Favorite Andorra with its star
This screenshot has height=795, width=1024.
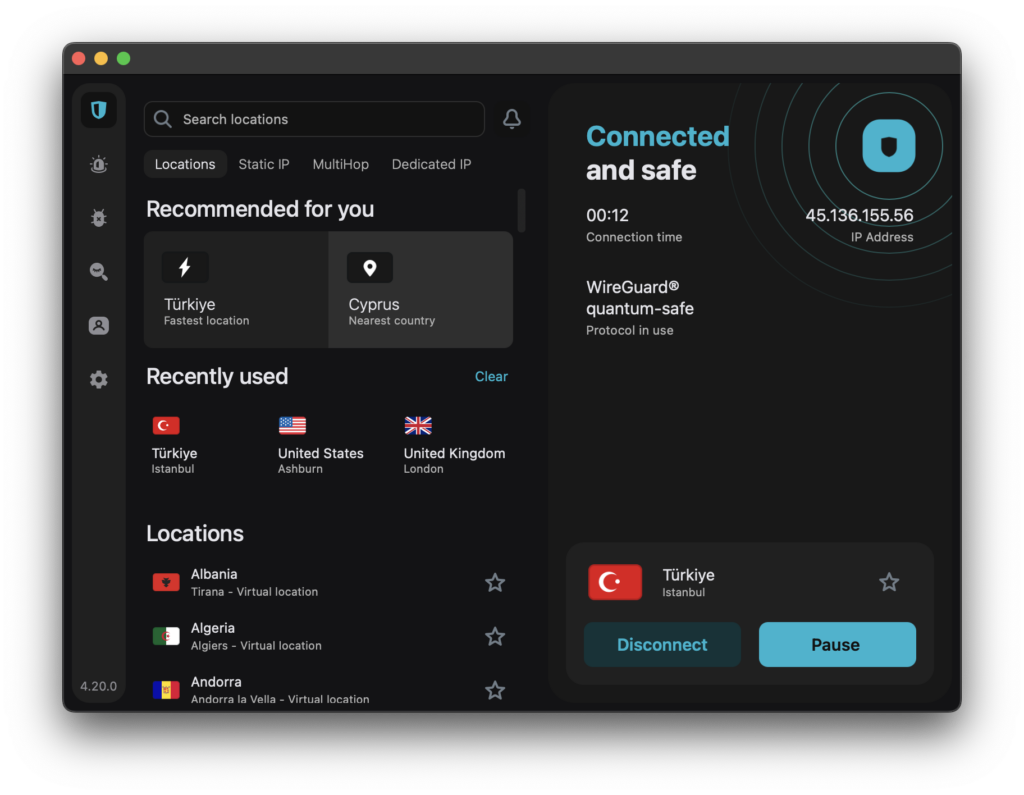(495, 690)
